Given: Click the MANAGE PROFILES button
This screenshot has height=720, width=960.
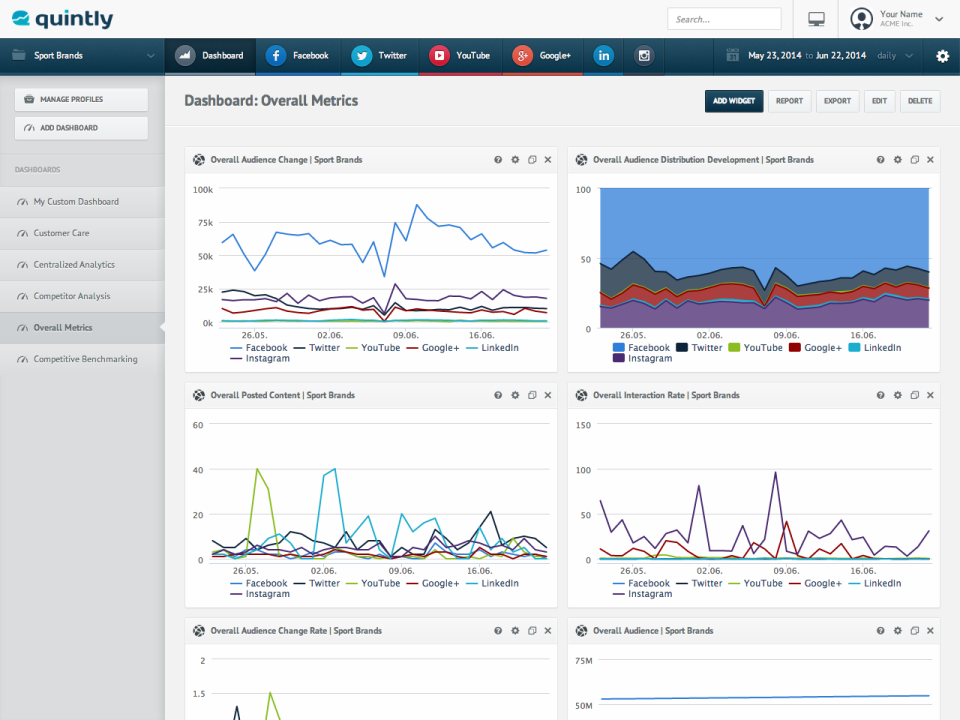Looking at the screenshot, I should pyautogui.click(x=81, y=99).
